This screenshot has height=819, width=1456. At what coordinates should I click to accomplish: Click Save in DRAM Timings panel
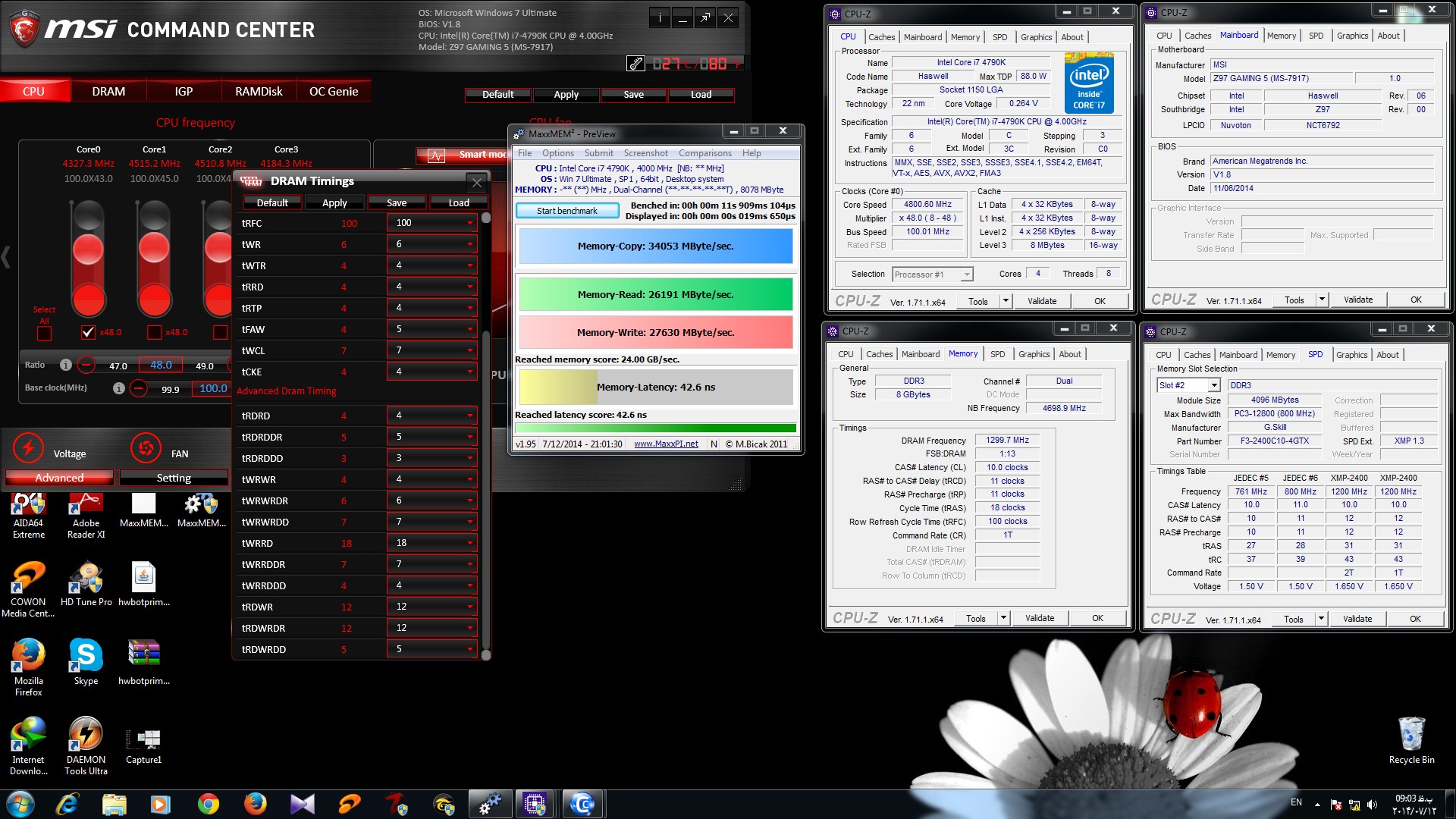397,202
